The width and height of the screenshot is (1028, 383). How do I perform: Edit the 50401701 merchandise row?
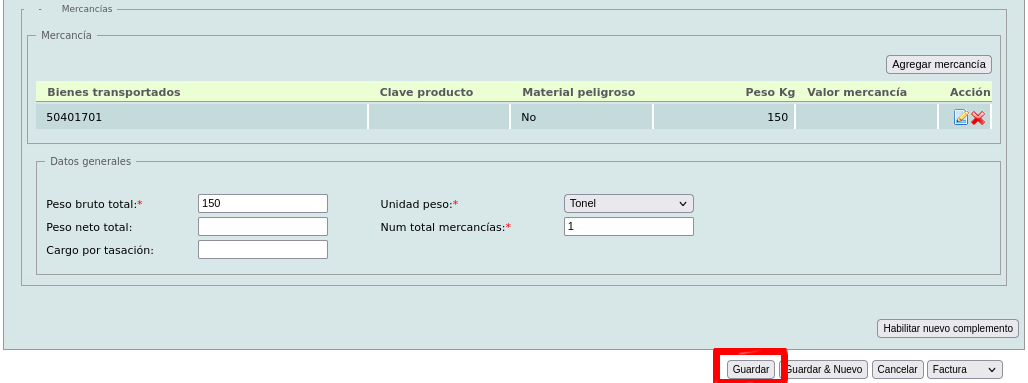961,117
